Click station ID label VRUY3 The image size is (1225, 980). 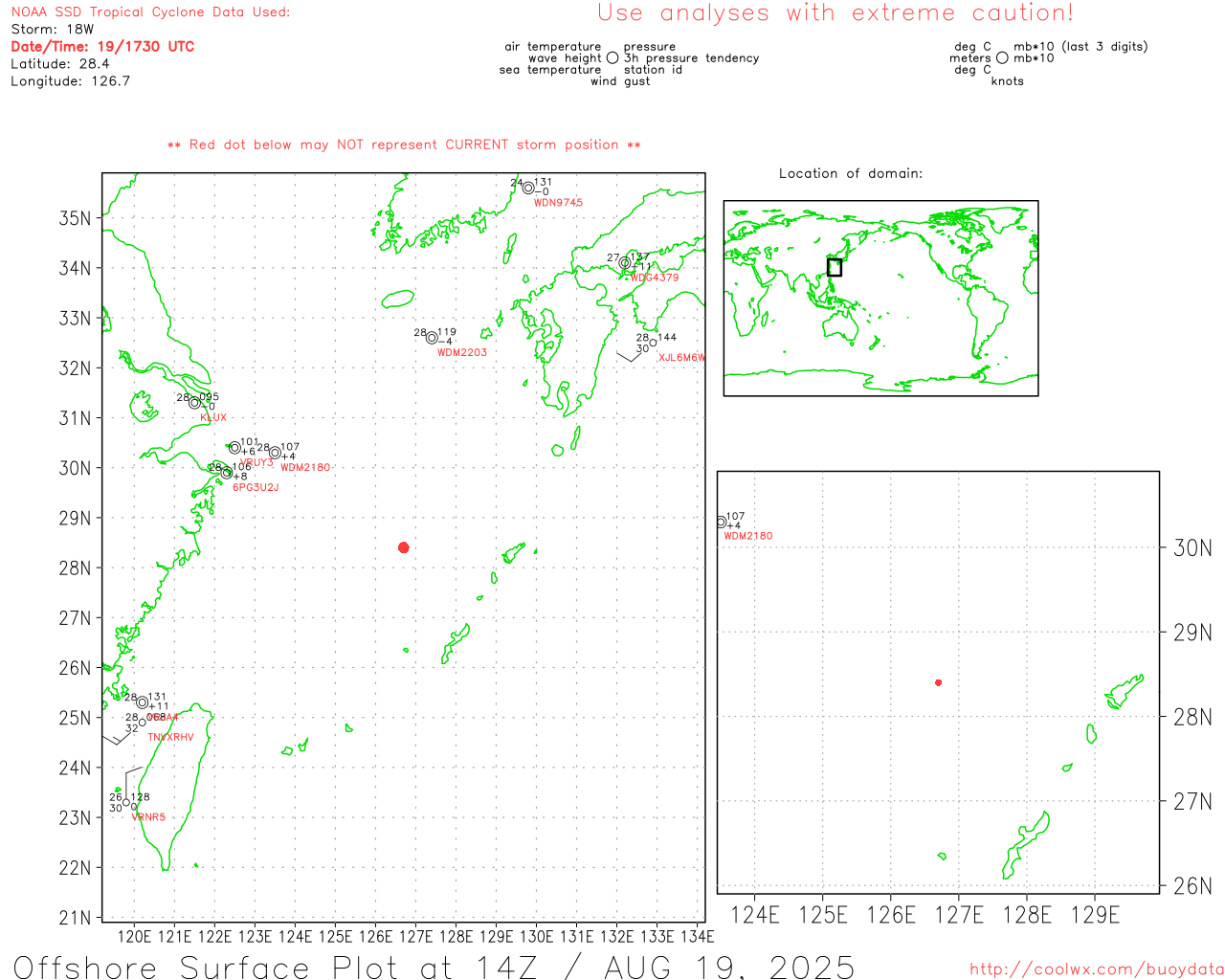[256, 462]
